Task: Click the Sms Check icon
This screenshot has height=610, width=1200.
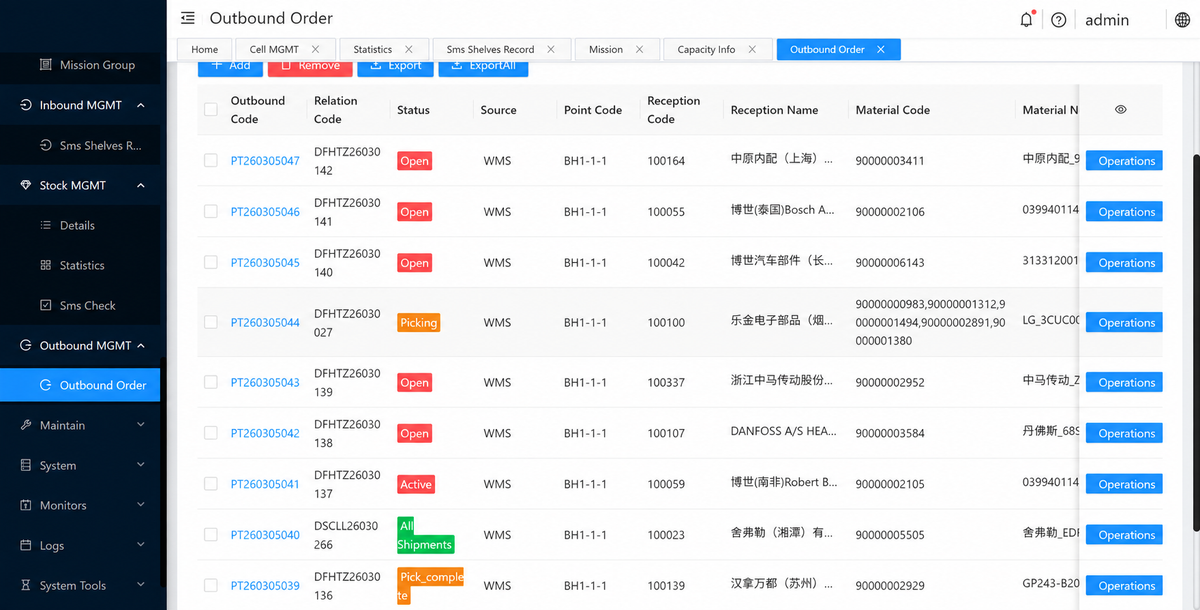Action: pyautogui.click(x=45, y=305)
